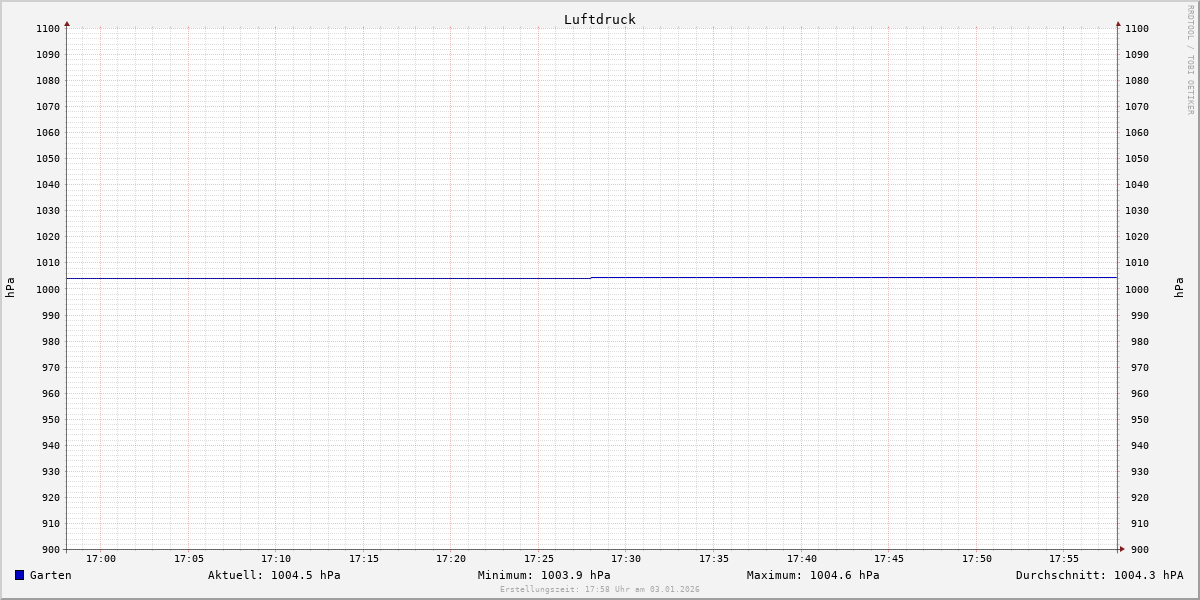The height and width of the screenshot is (600, 1200).
Task: Click the right hPa axis unit label
Action: (x=1180, y=288)
